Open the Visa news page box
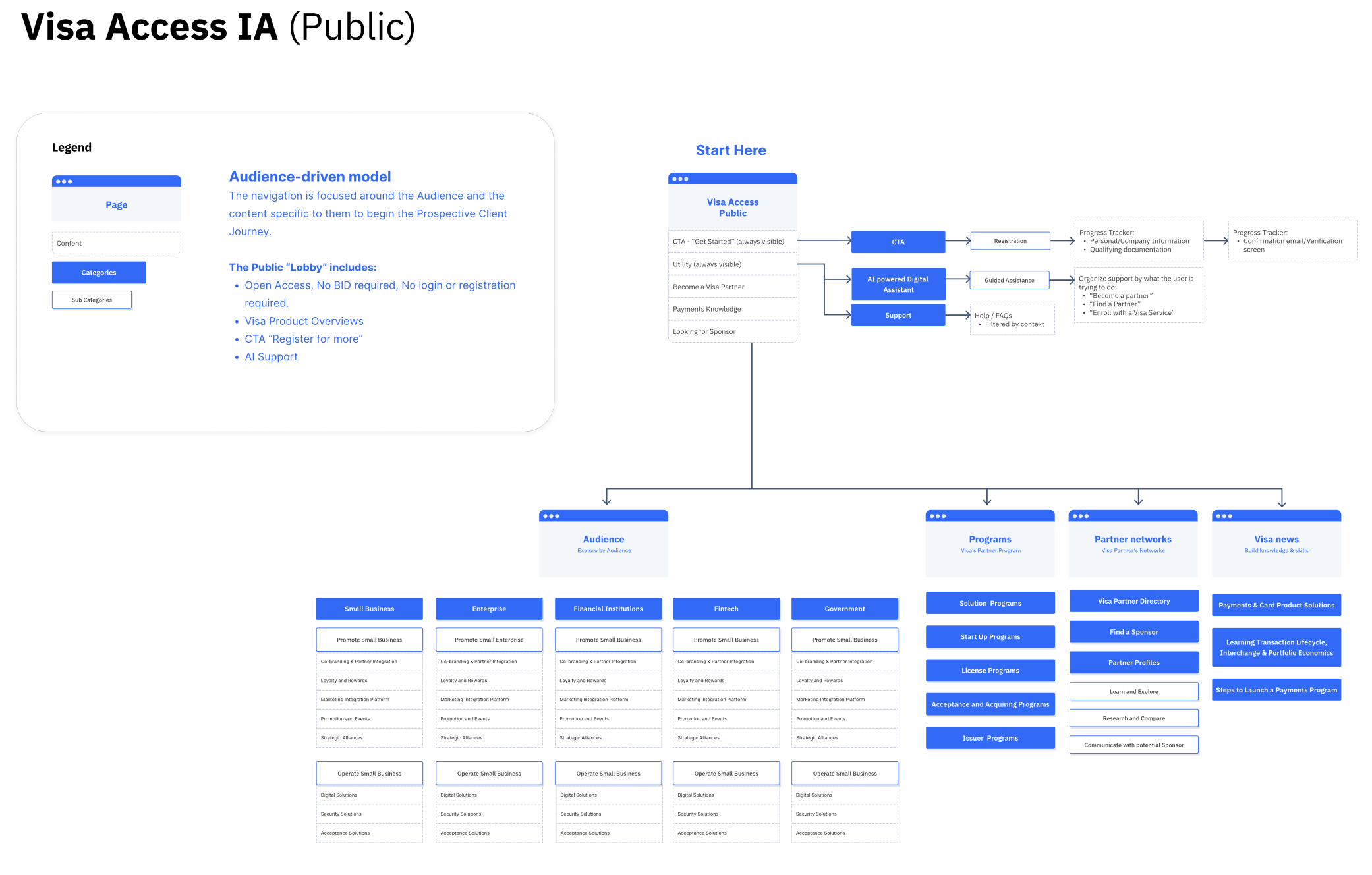The height and width of the screenshot is (875, 1372). [x=1276, y=544]
